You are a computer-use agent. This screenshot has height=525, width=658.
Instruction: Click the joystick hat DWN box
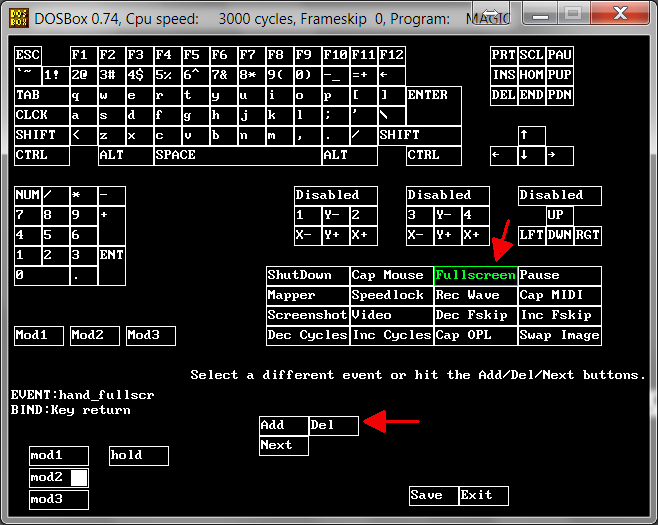pos(560,236)
